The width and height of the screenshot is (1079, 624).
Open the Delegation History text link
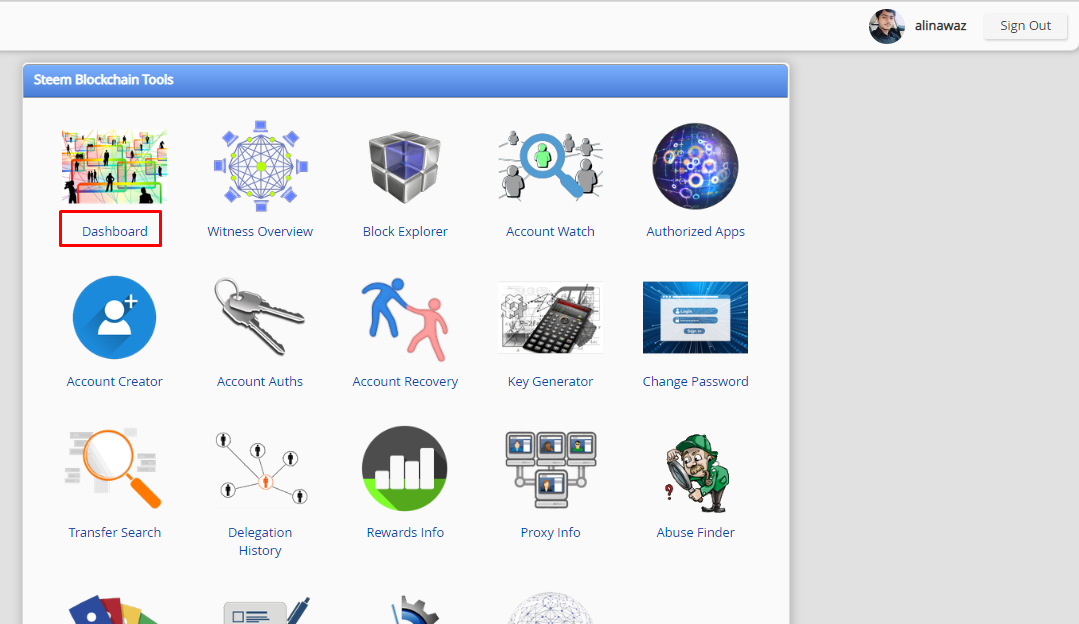(x=260, y=541)
